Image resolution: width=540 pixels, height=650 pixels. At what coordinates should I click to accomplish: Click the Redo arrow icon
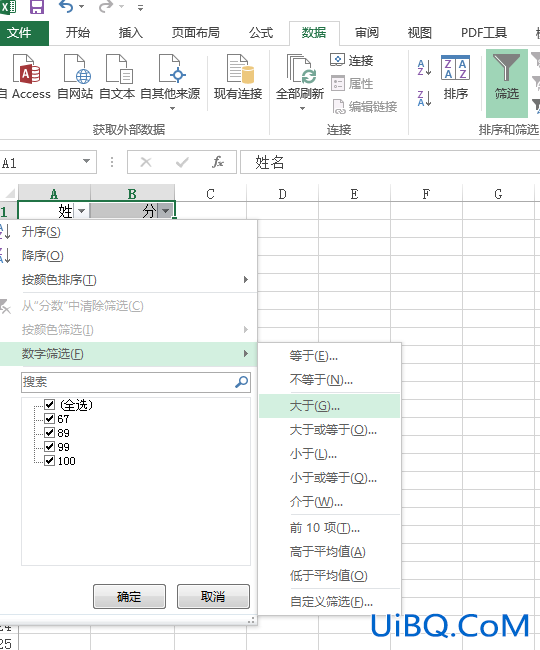pyautogui.click(x=106, y=7)
